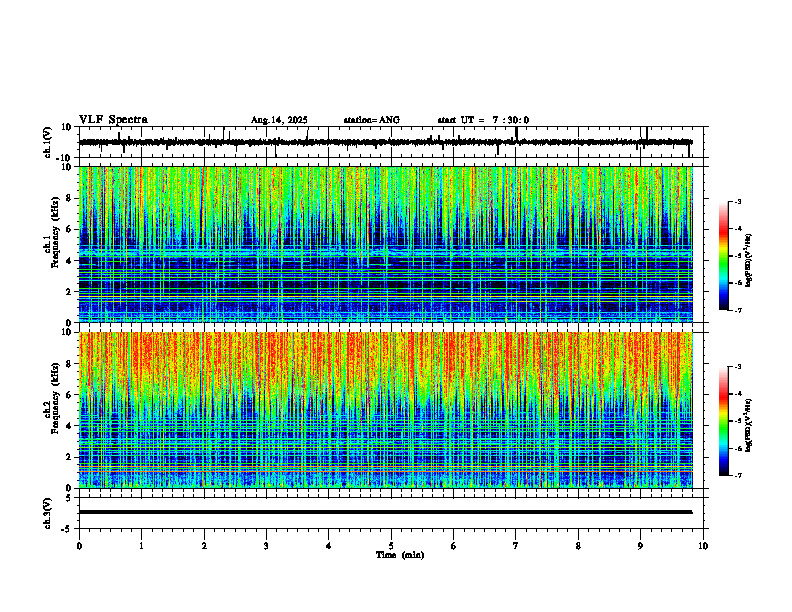The width and height of the screenshot is (792, 612).
Task: Click the "ch.3(V)" axis label
Action: (48, 513)
